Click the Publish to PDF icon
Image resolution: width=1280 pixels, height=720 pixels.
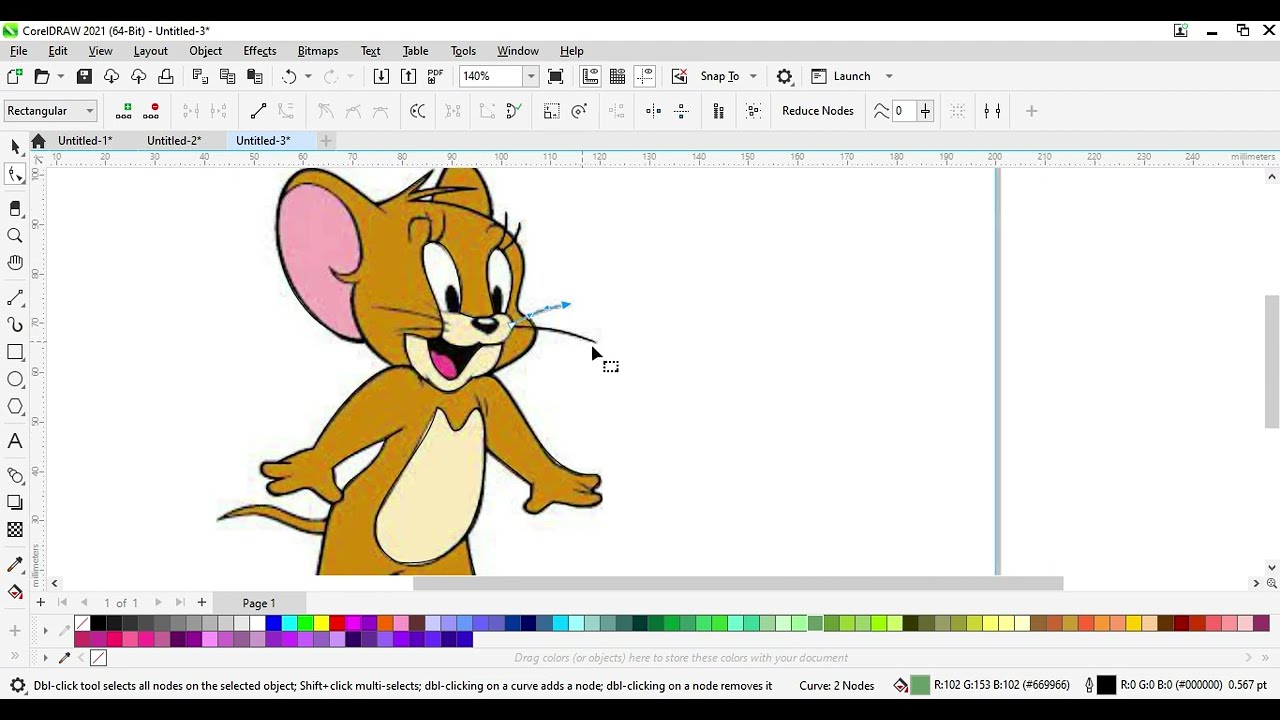(436, 76)
